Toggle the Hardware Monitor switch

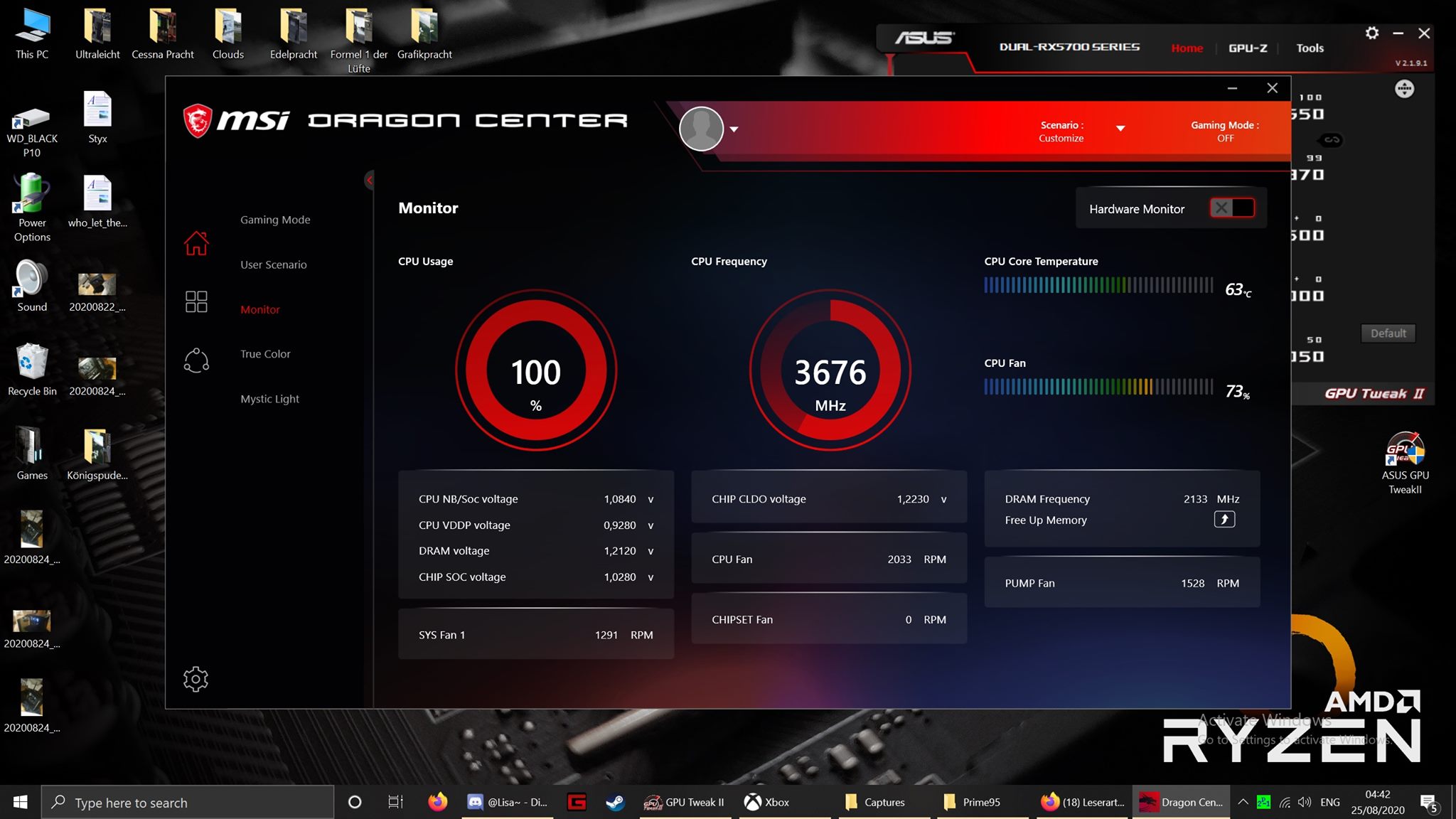(x=1232, y=208)
